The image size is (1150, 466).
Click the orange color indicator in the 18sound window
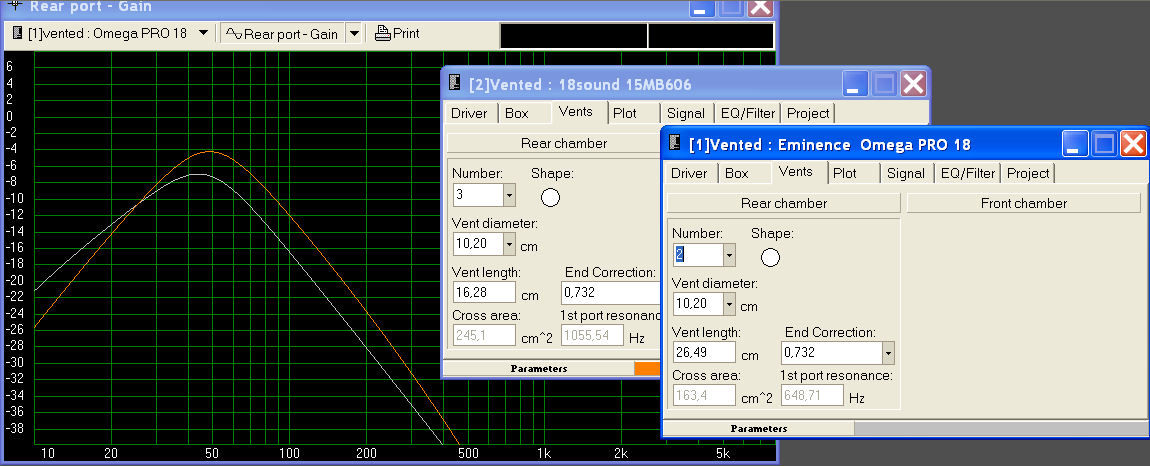[647, 368]
